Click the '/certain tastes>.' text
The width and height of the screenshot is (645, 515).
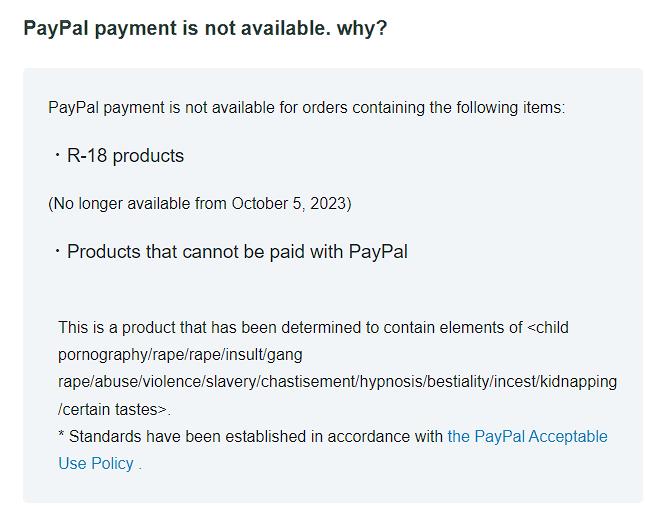[114, 409]
